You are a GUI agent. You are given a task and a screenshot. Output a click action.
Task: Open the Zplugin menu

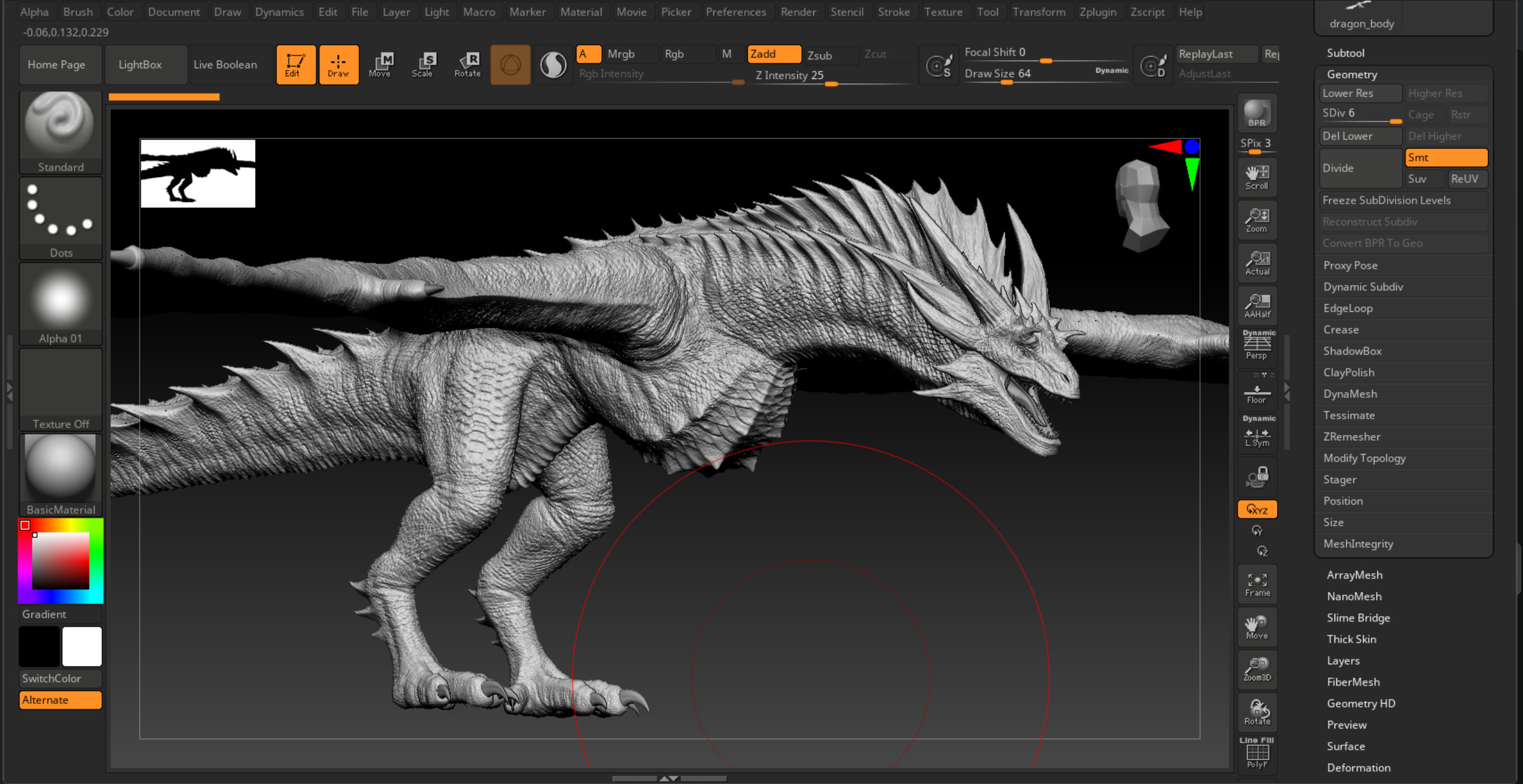(1098, 12)
